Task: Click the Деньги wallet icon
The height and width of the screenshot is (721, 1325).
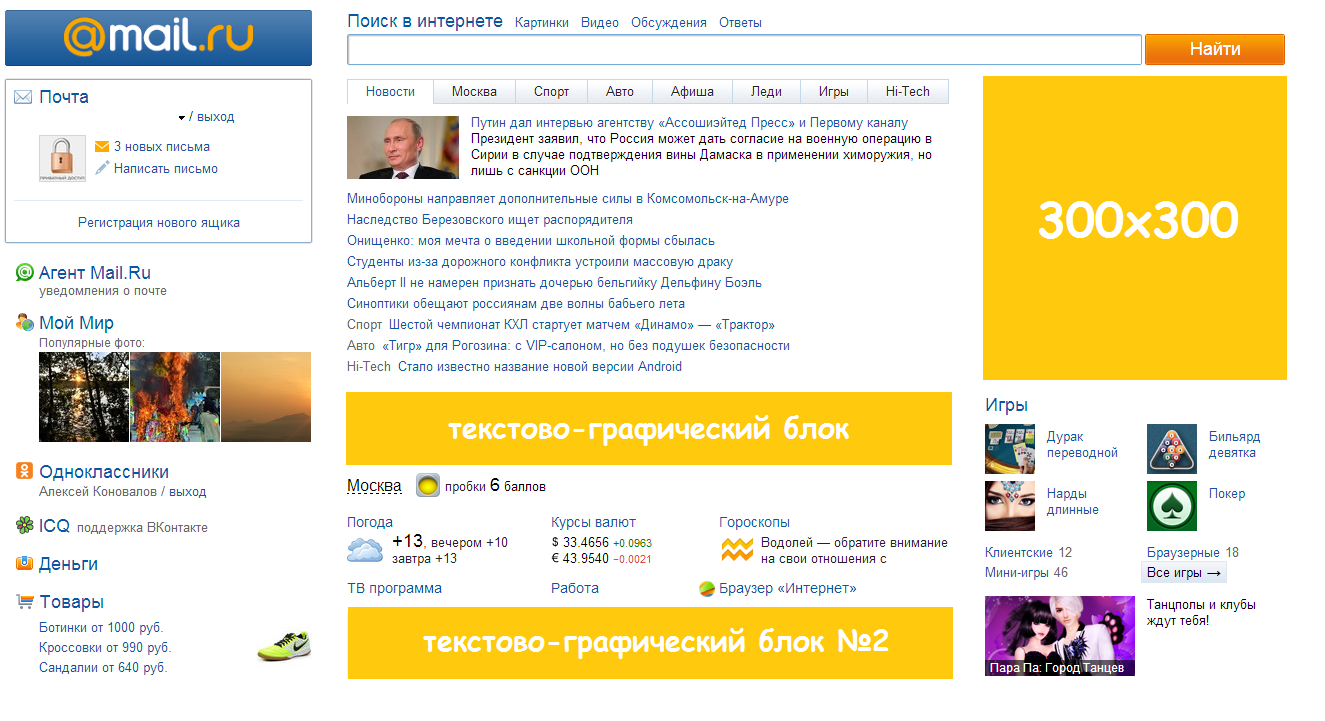Action: (25, 563)
